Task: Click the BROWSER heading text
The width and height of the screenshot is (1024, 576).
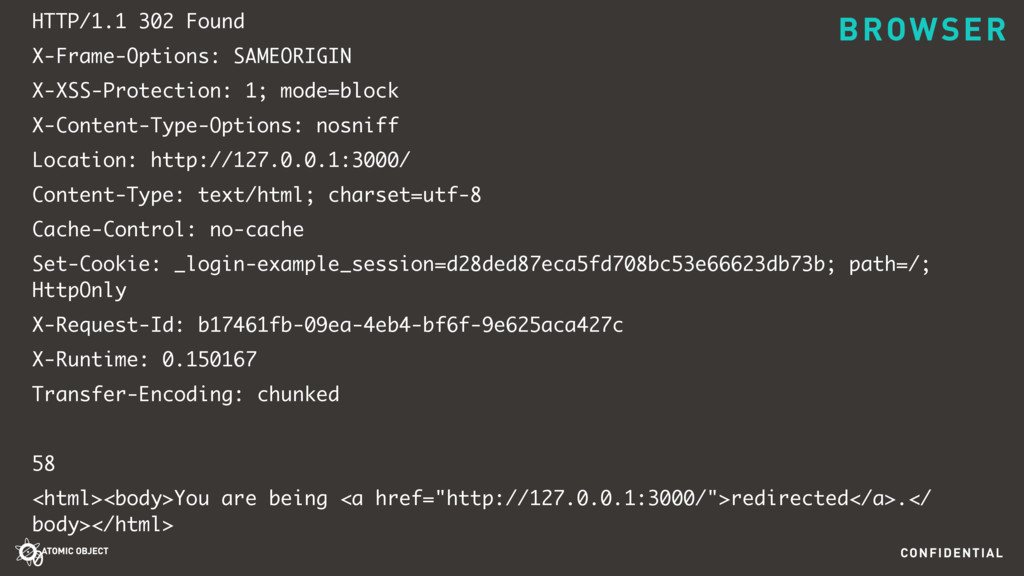Action: [x=923, y=30]
